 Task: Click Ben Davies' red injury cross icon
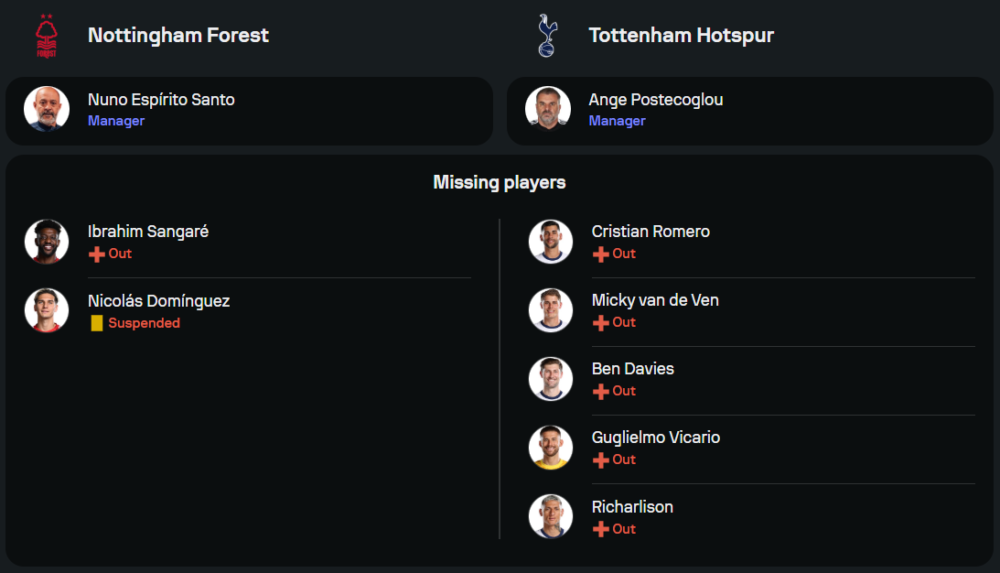pyautogui.click(x=601, y=391)
